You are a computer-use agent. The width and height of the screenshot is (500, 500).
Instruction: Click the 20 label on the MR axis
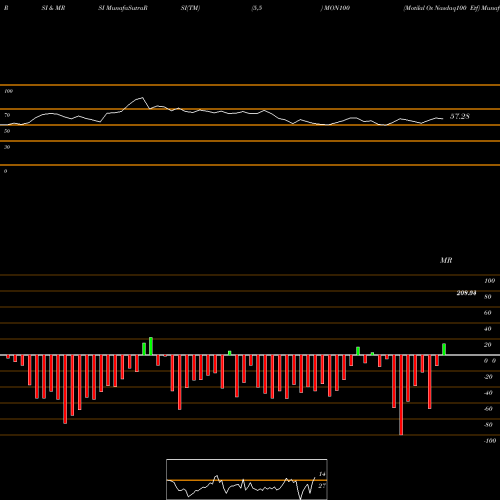[488, 345]
